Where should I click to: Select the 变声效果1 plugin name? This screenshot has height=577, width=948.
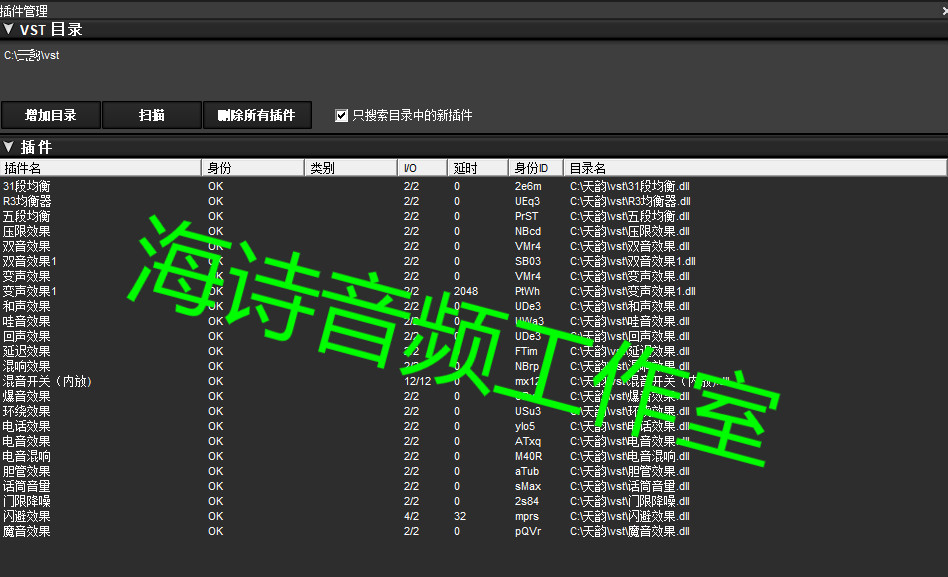[30, 291]
